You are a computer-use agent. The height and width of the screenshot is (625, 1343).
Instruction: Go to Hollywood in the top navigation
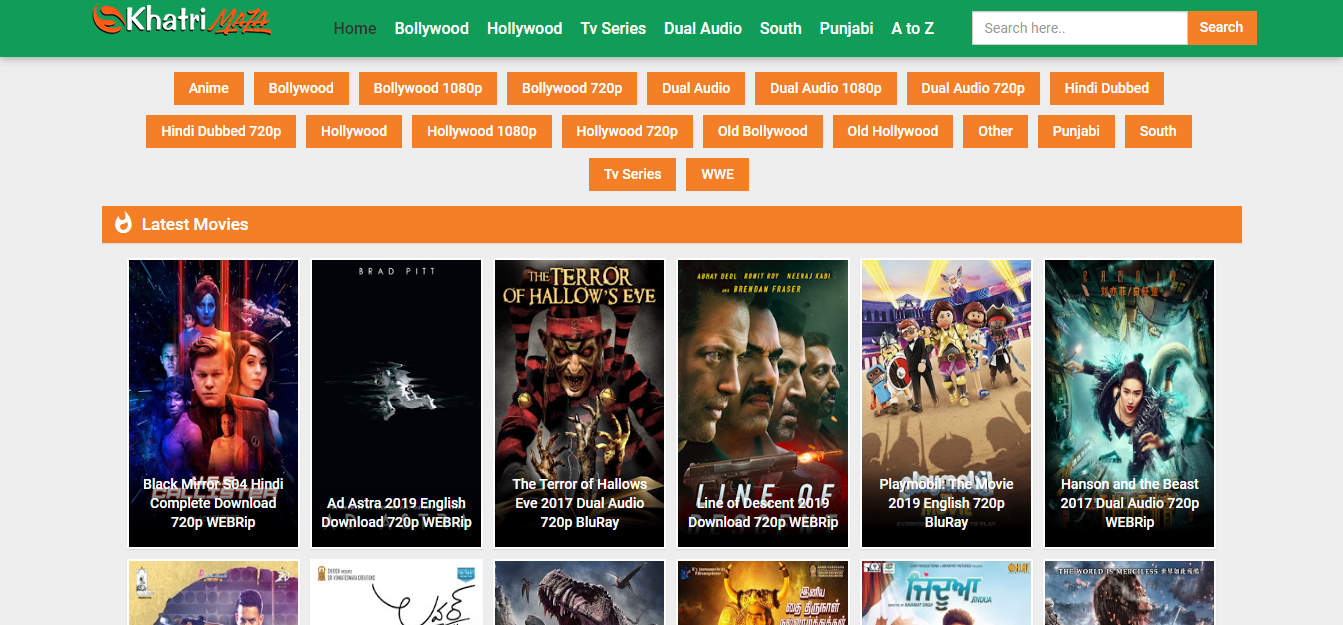(x=525, y=28)
